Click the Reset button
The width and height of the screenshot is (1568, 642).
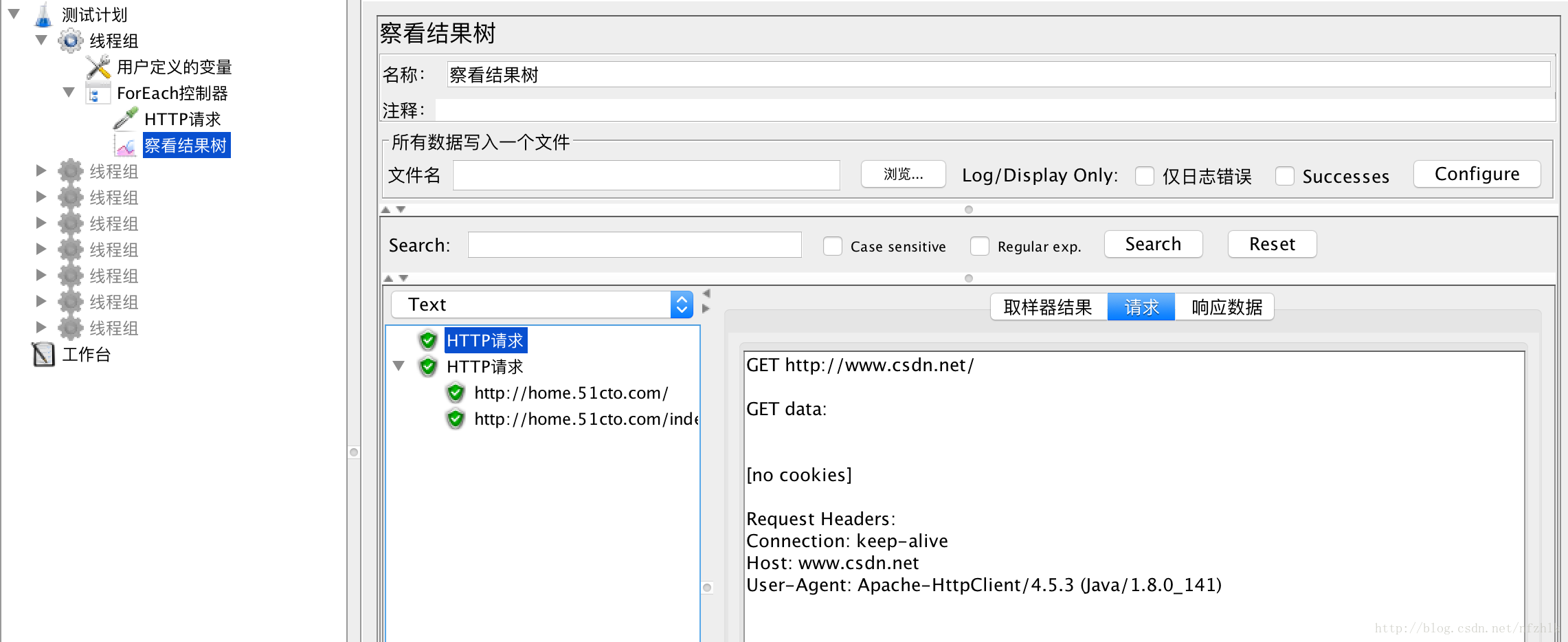(x=1273, y=245)
